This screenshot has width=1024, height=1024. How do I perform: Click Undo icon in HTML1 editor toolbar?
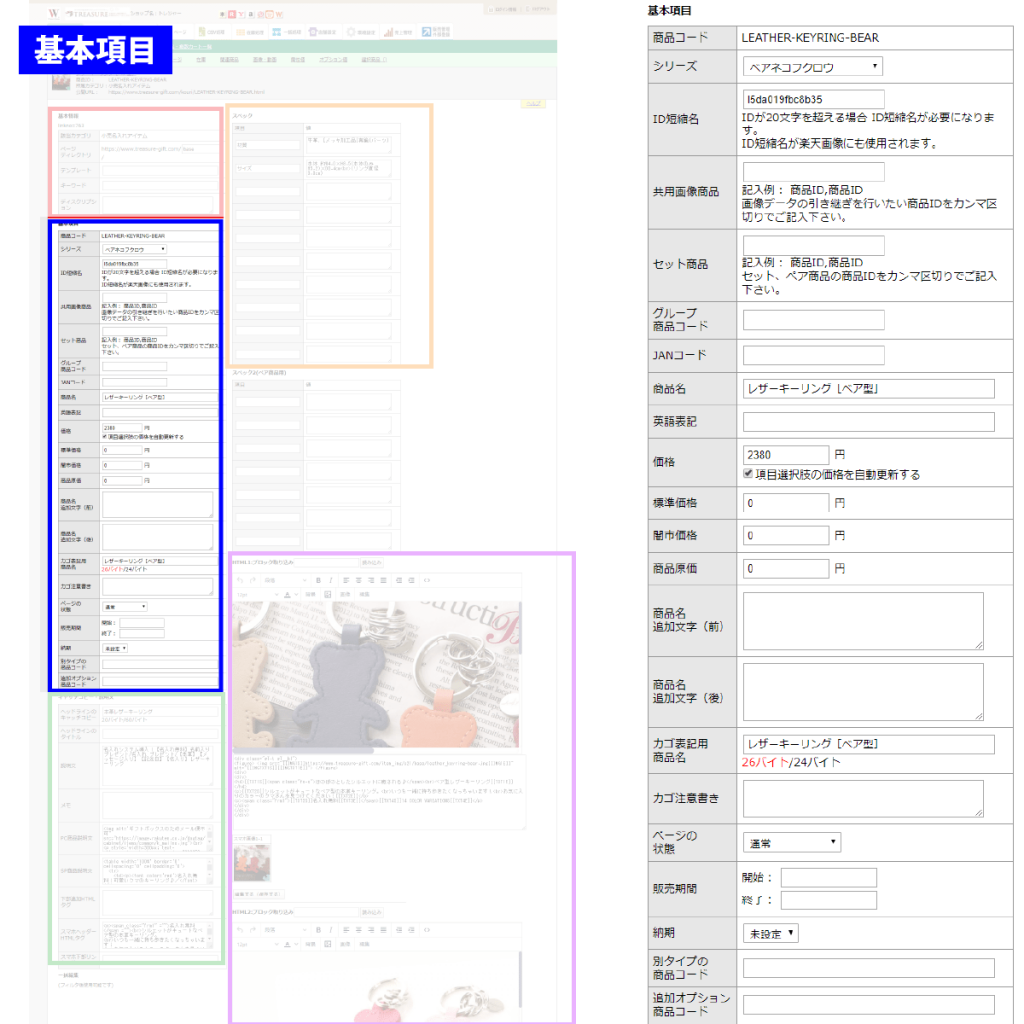[x=238, y=580]
